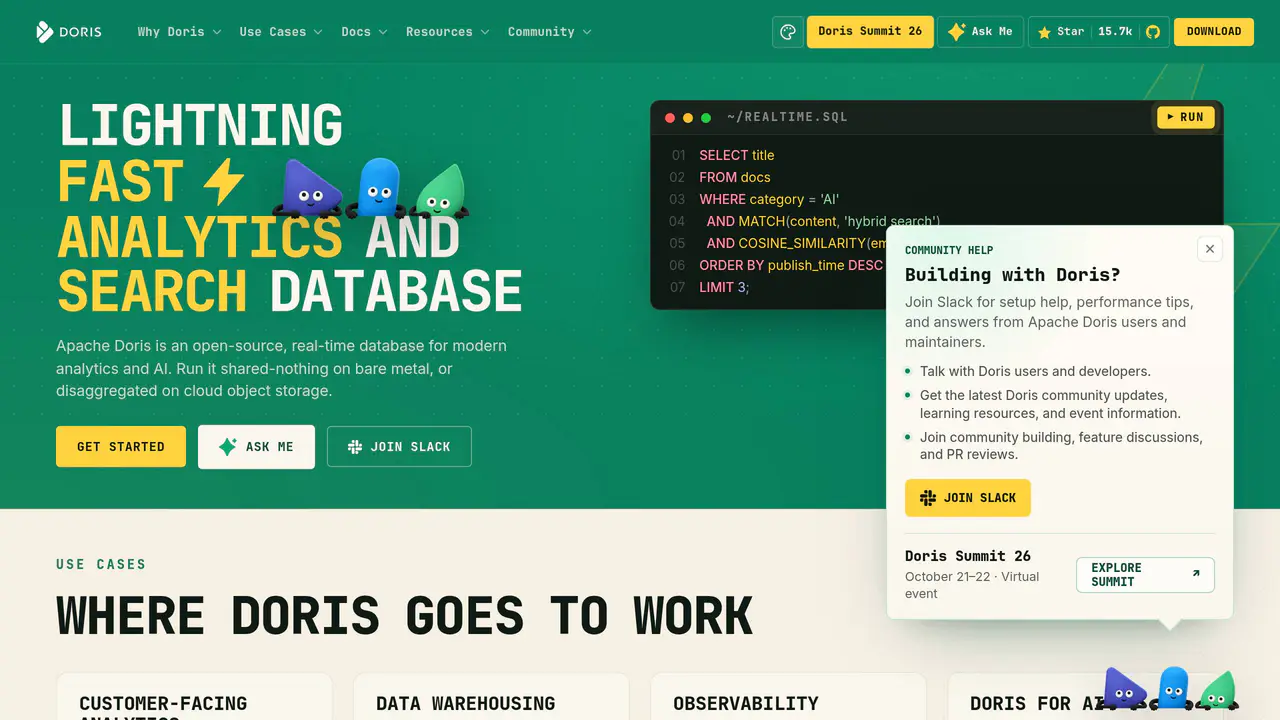Viewport: 1280px width, 720px height.
Task: Click the Download button
Action: 1214,32
